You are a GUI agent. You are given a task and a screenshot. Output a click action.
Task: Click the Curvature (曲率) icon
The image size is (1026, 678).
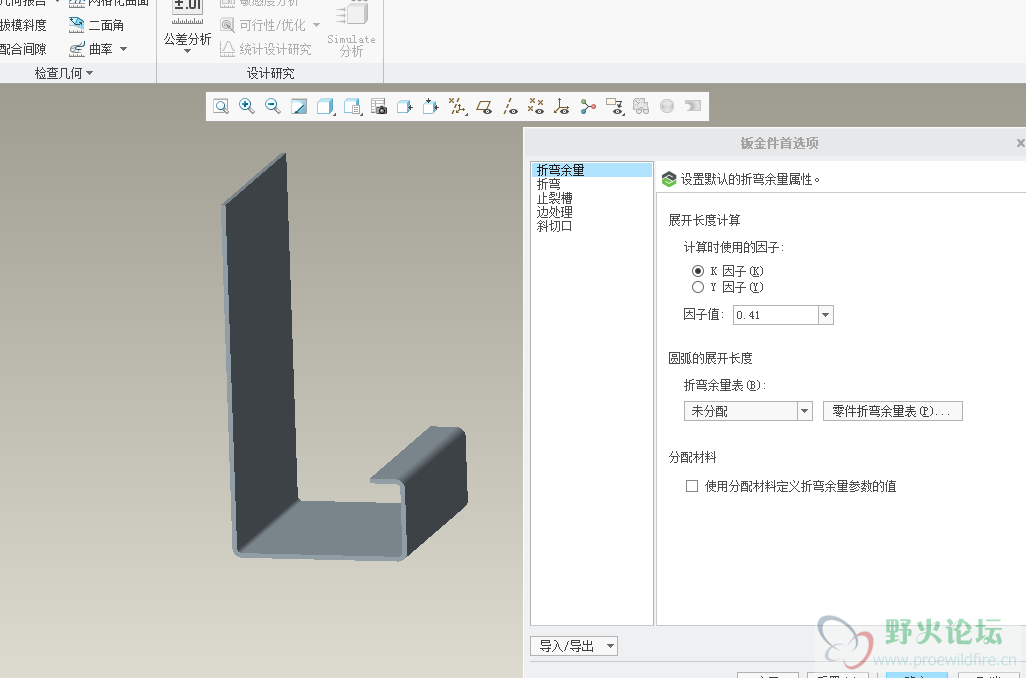pos(77,49)
